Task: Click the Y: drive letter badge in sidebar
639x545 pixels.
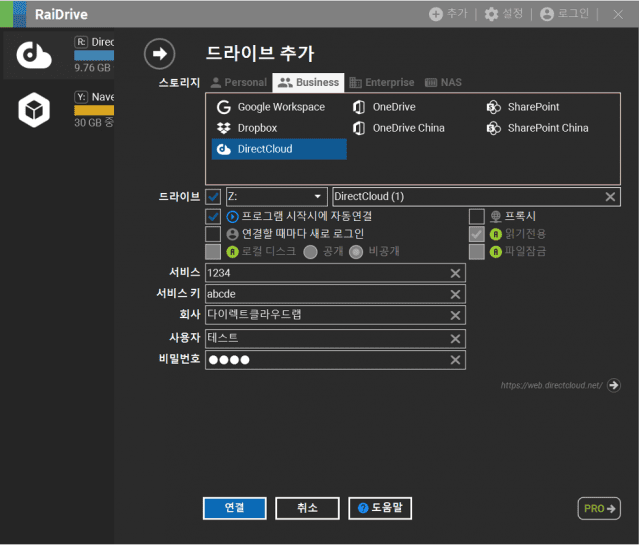Action: pos(81,97)
